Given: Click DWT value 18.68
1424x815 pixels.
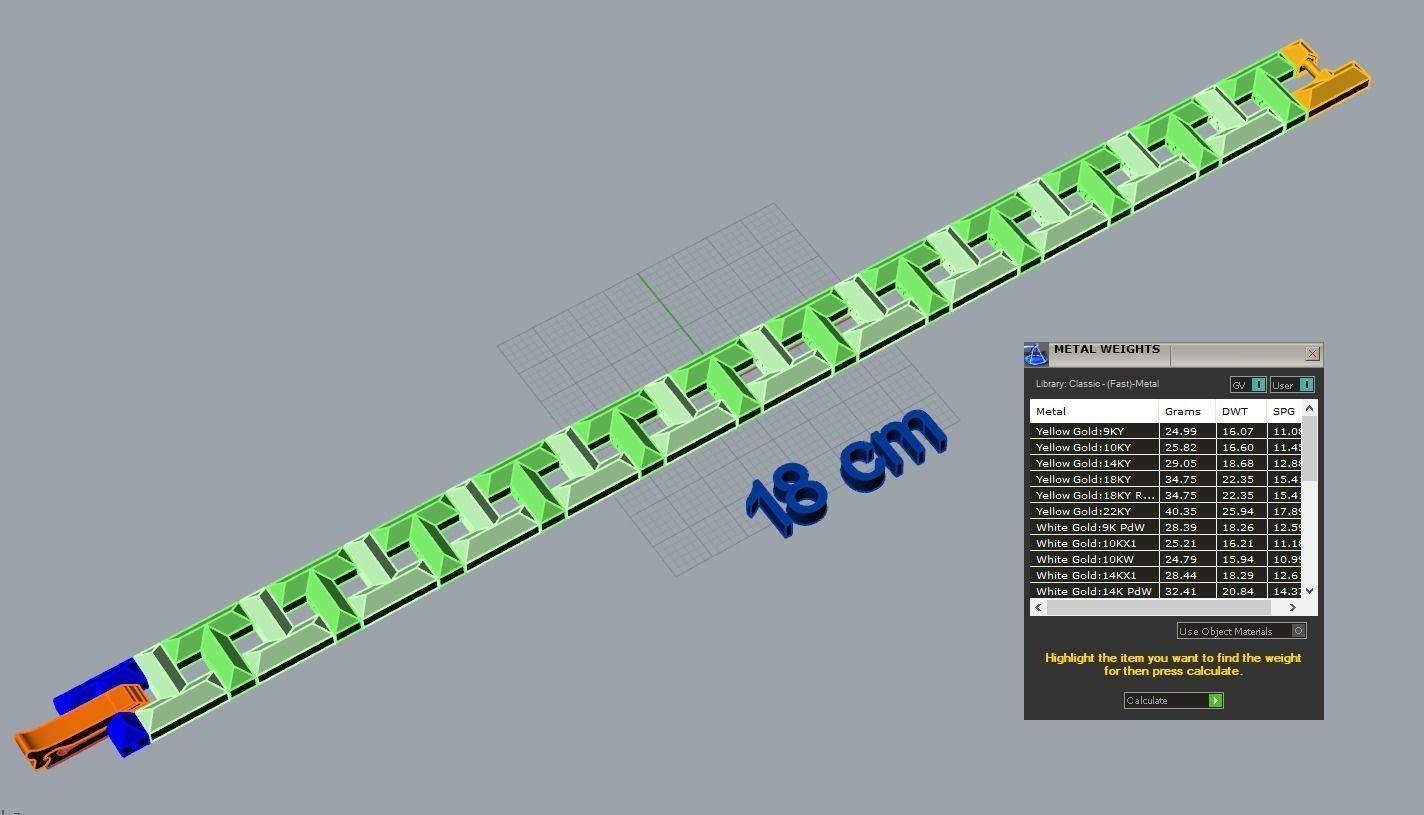Looking at the screenshot, I should (x=1237, y=463).
